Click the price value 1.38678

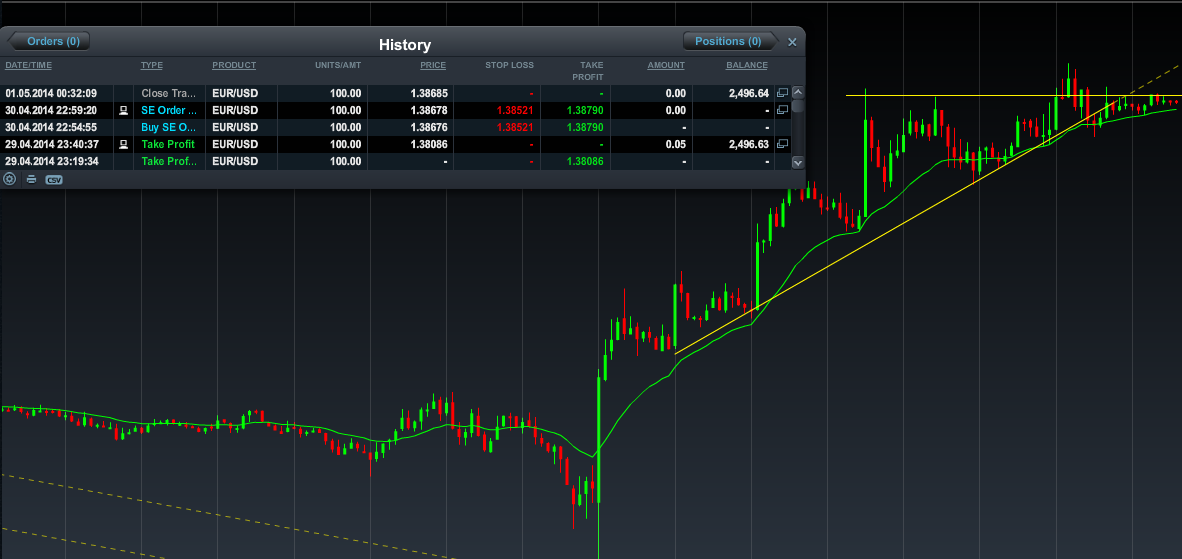[429, 110]
